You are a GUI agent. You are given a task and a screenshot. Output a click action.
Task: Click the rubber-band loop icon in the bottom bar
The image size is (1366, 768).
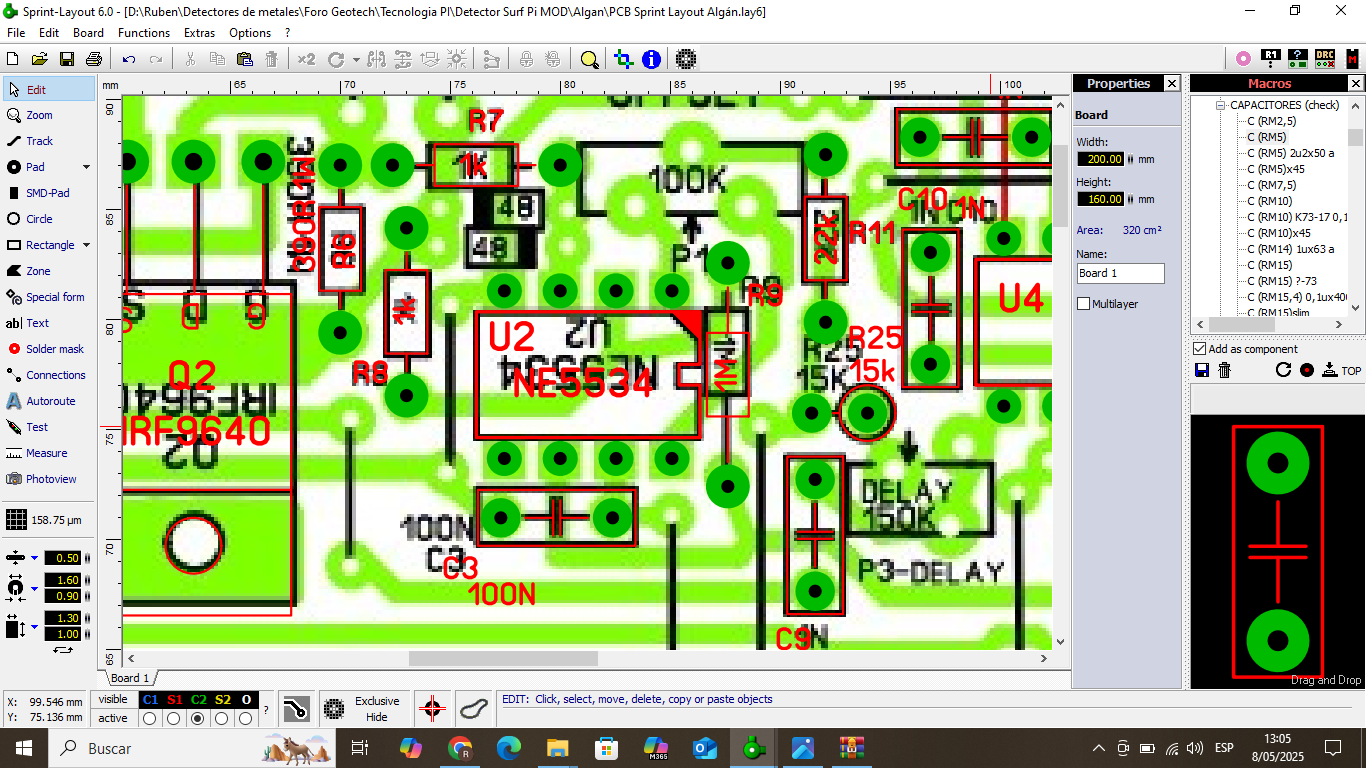click(x=474, y=709)
